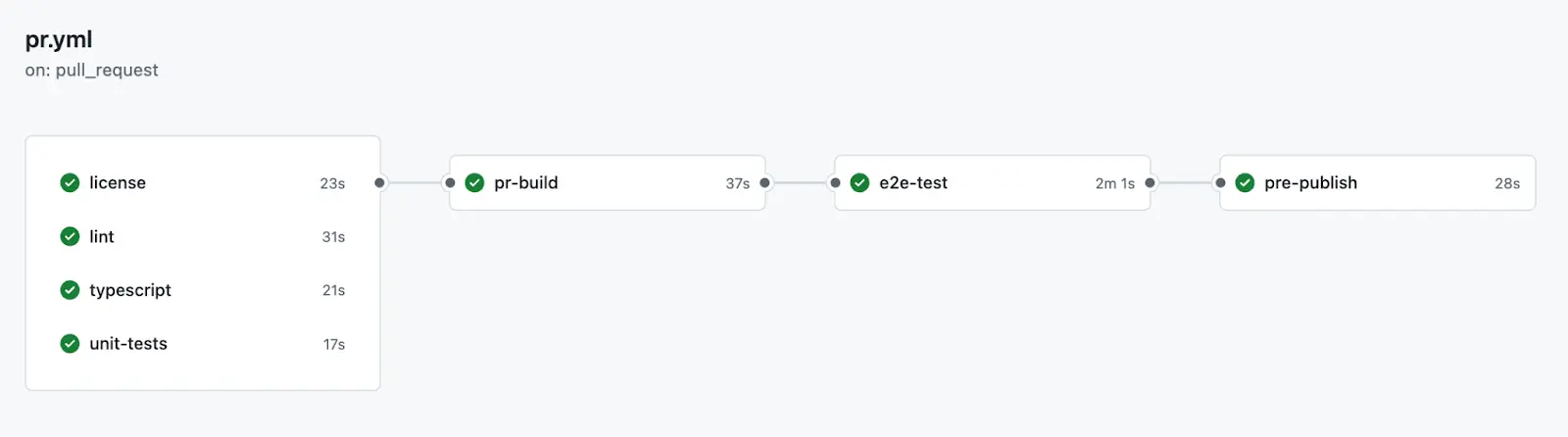The height and width of the screenshot is (437, 1568).
Task: Click the connector dot entering the pr-build node
Action: click(450, 183)
